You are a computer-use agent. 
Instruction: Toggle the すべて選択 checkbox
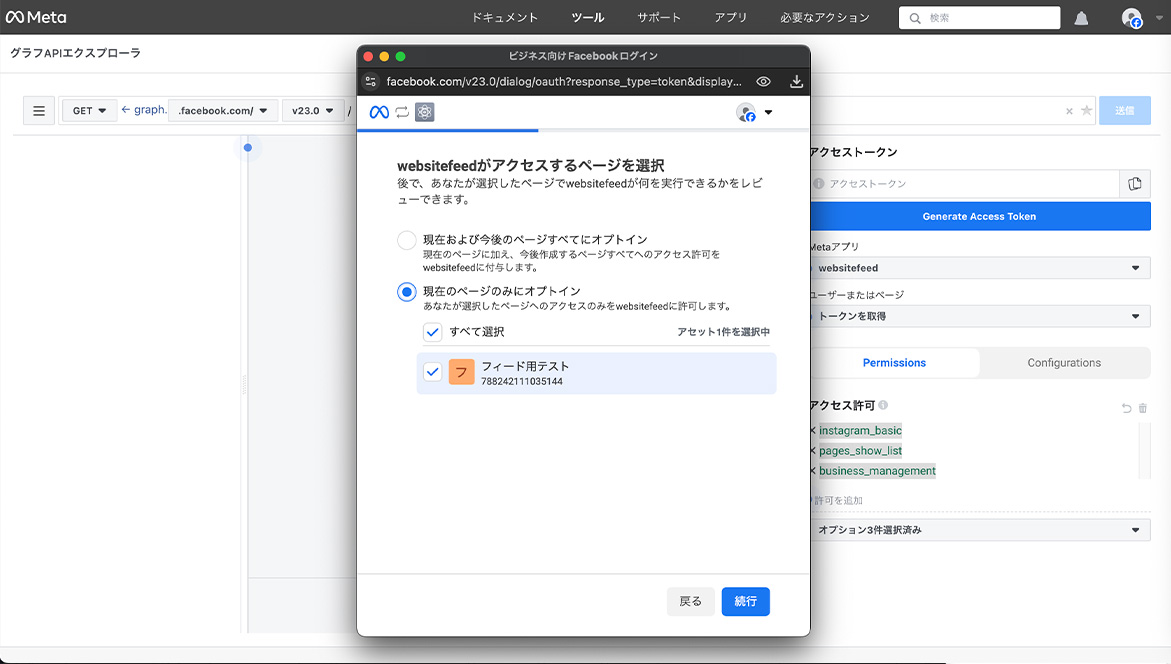point(432,332)
